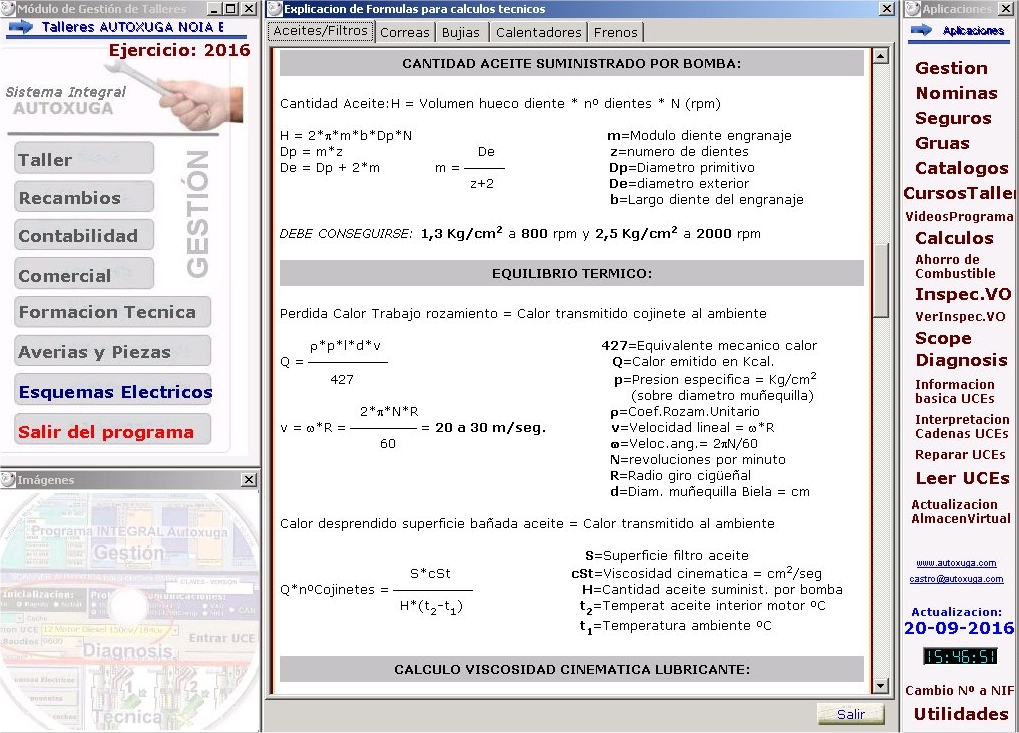Click the Sistema Integral AUTOXUGA logo
The height and width of the screenshot is (733, 1019).
pos(65,100)
